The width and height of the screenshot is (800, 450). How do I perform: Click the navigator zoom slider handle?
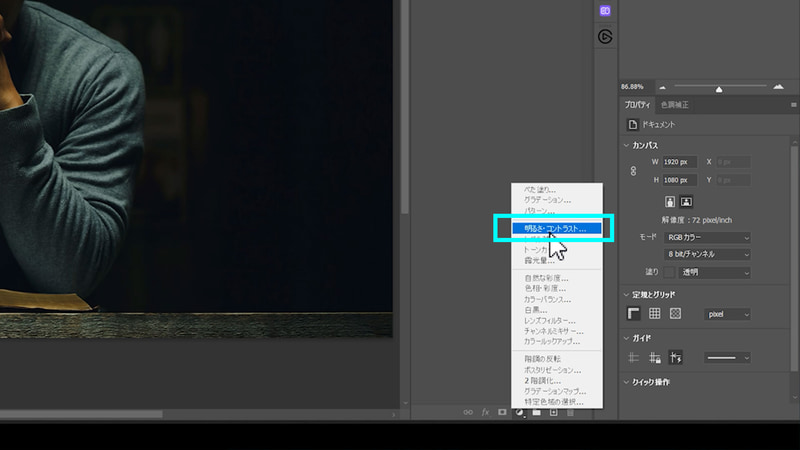[719, 89]
